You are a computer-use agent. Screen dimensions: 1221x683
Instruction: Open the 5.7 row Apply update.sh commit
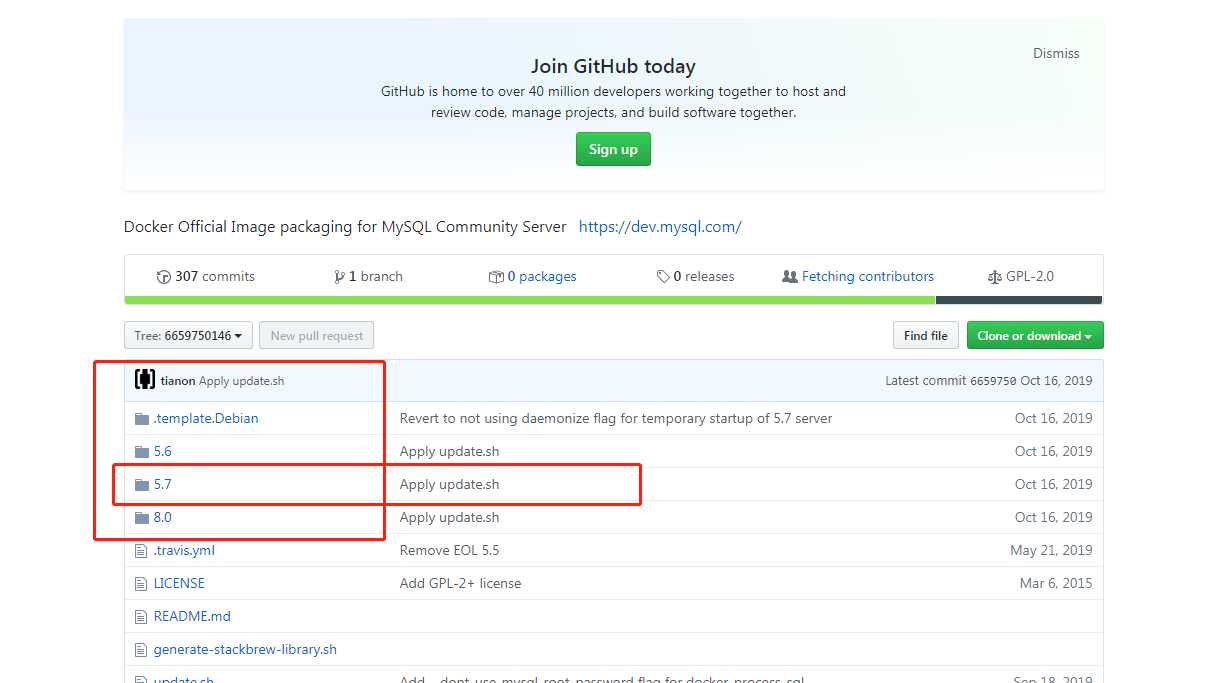pos(449,484)
